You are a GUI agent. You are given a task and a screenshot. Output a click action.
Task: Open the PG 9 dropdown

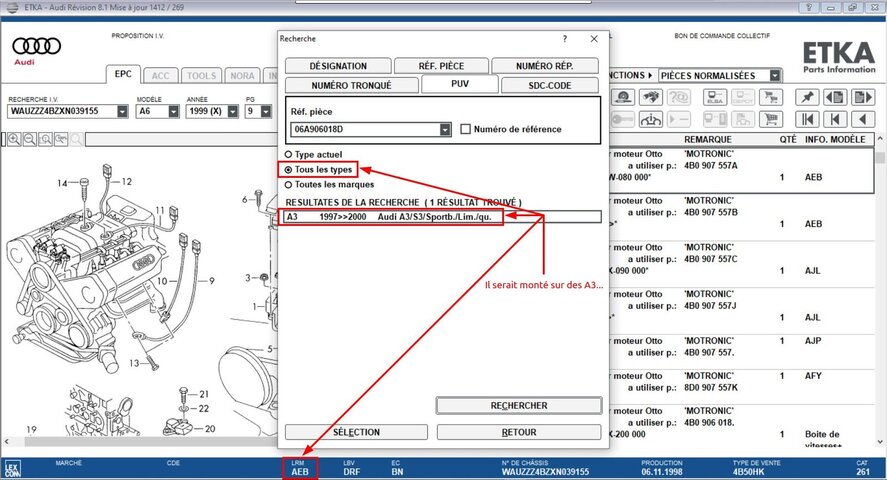[x=266, y=111]
